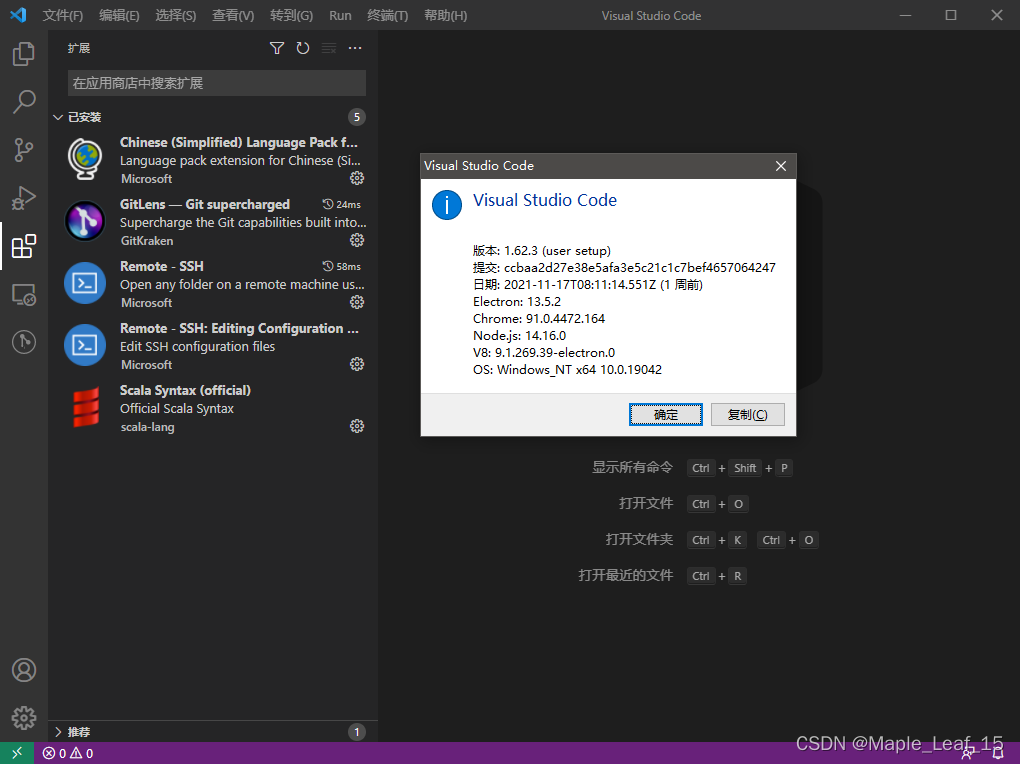This screenshot has height=764, width=1020.
Task: Open the Source Control view
Action: 23,150
